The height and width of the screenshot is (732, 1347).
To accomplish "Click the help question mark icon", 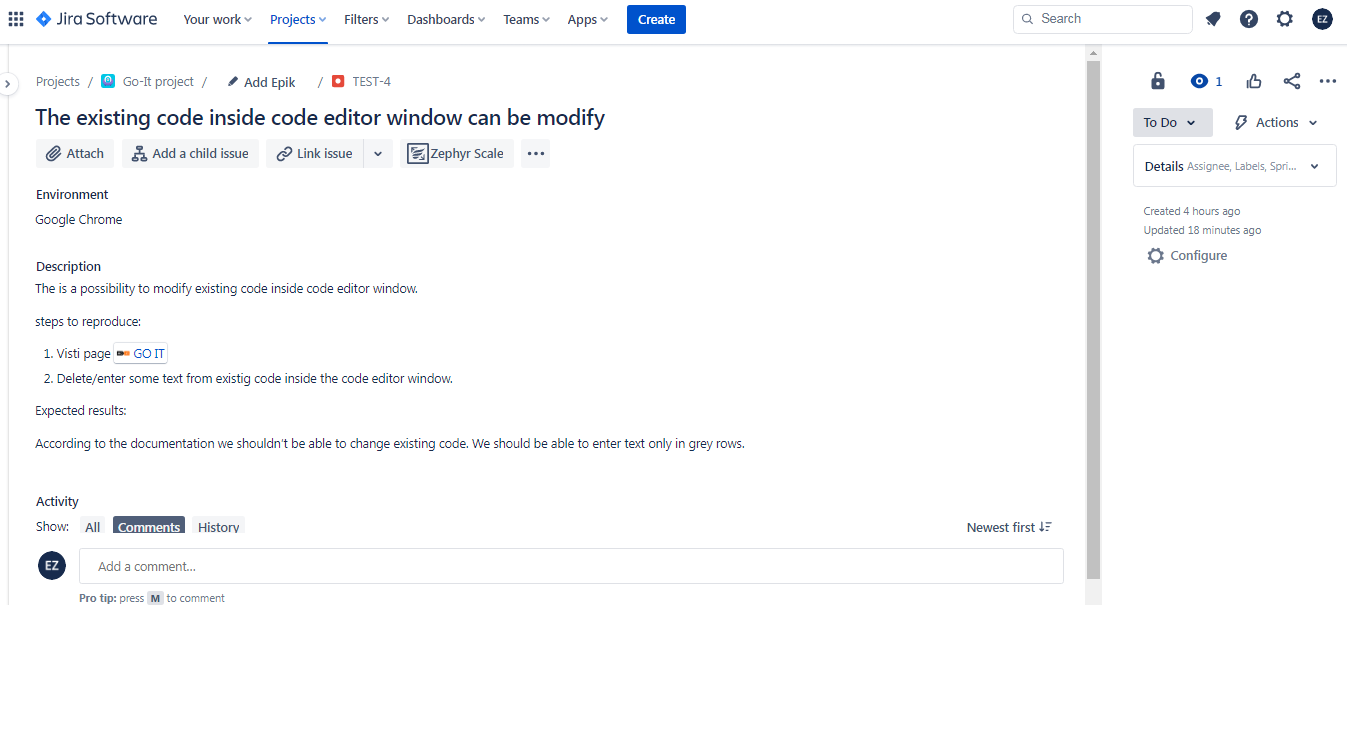I will 1249,18.
